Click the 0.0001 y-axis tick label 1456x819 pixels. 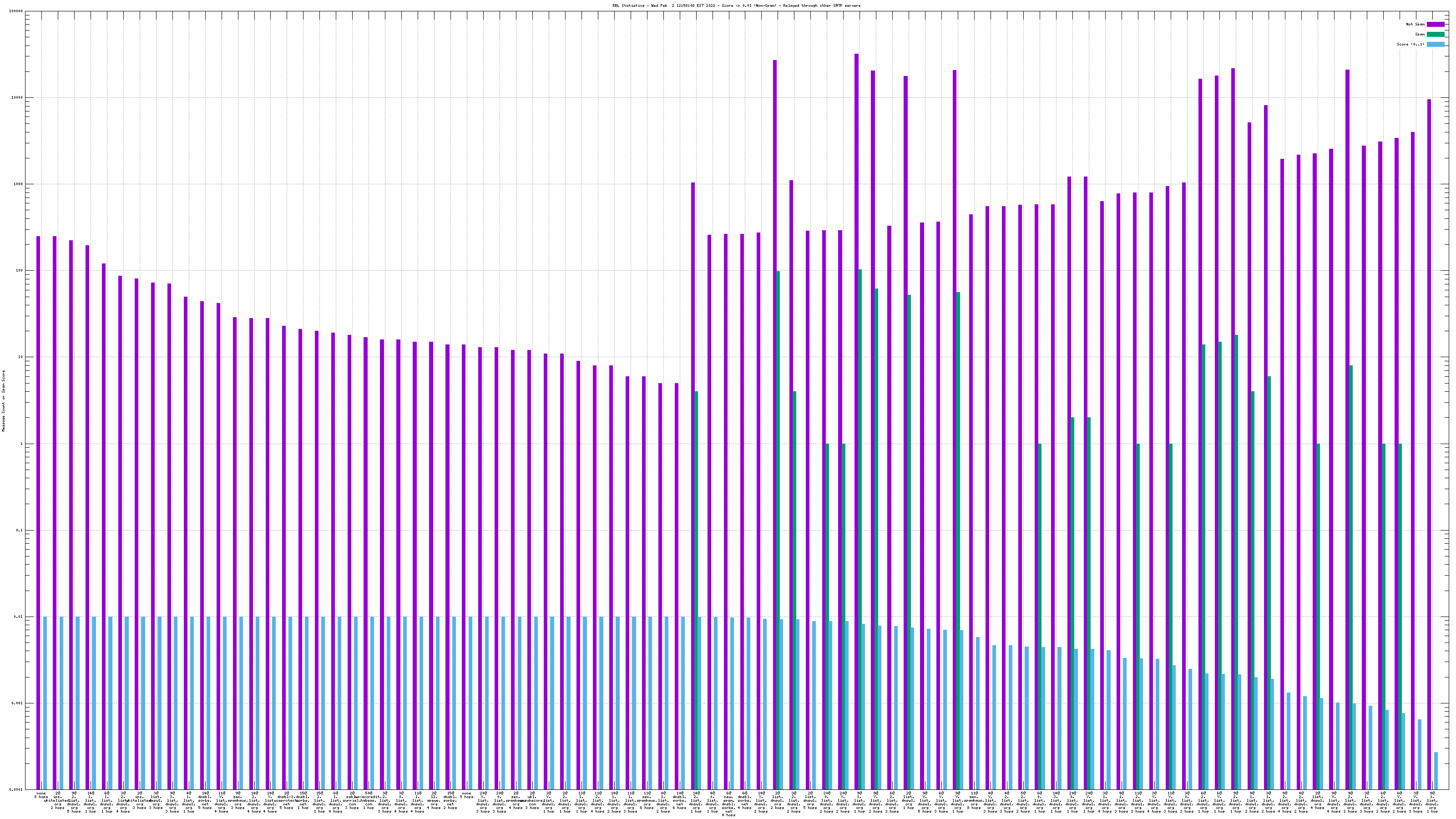[16, 789]
